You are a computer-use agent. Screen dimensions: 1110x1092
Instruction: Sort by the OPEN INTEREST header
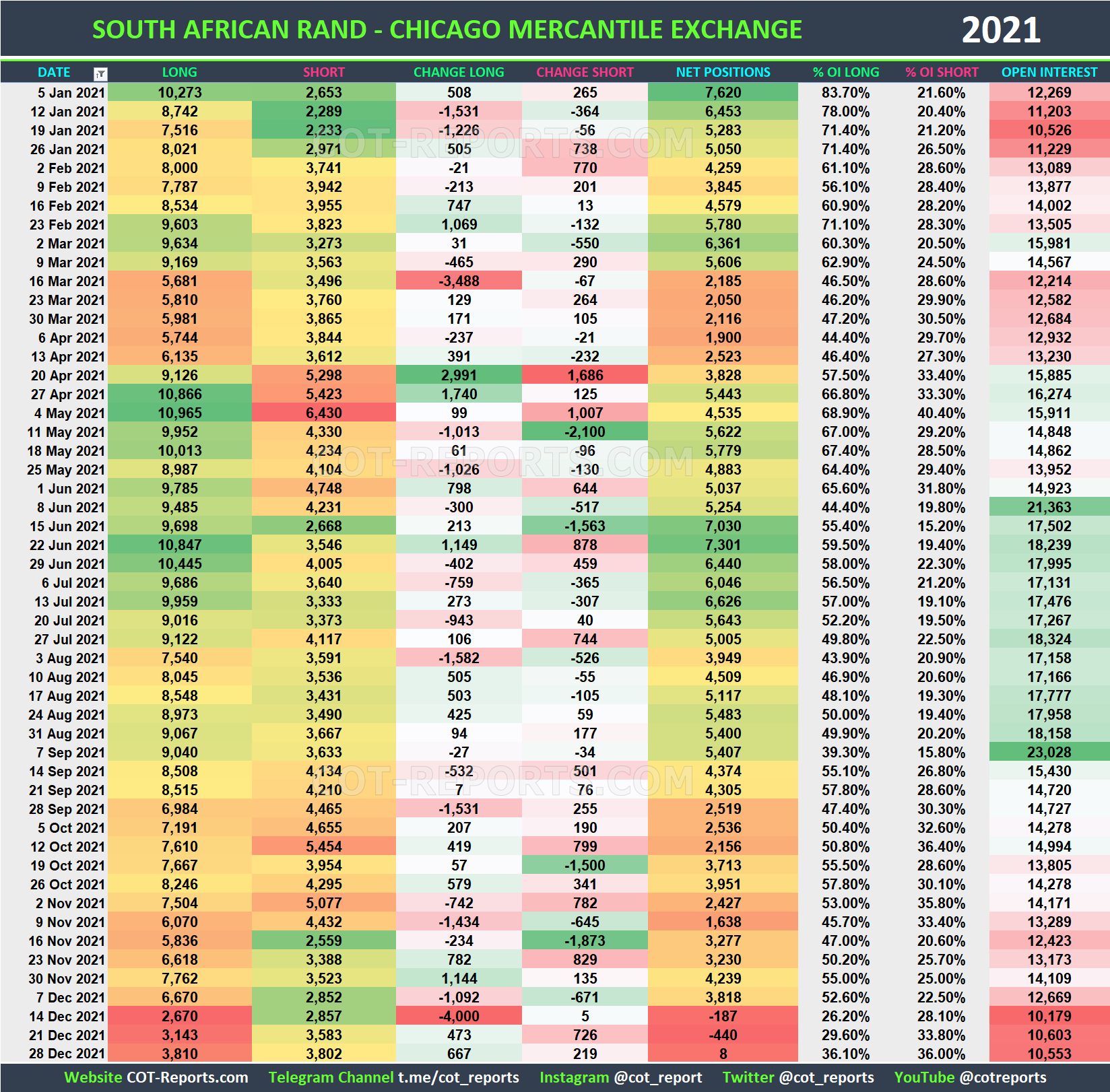tap(1048, 72)
